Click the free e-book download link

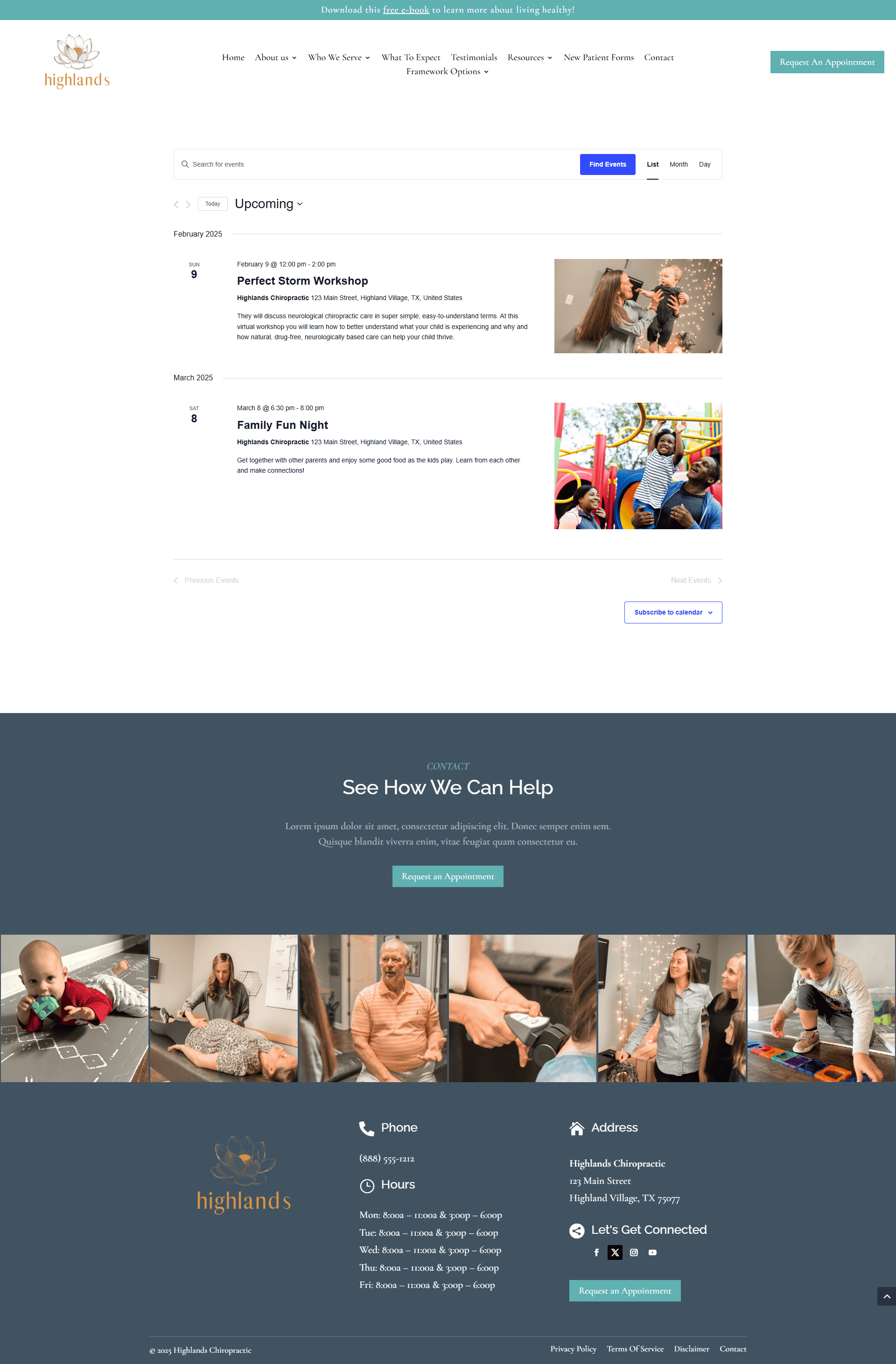click(x=404, y=9)
